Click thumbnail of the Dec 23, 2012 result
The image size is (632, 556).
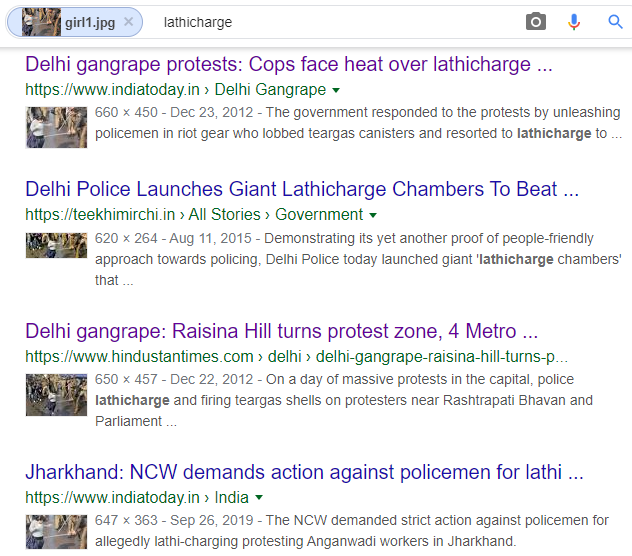point(56,127)
